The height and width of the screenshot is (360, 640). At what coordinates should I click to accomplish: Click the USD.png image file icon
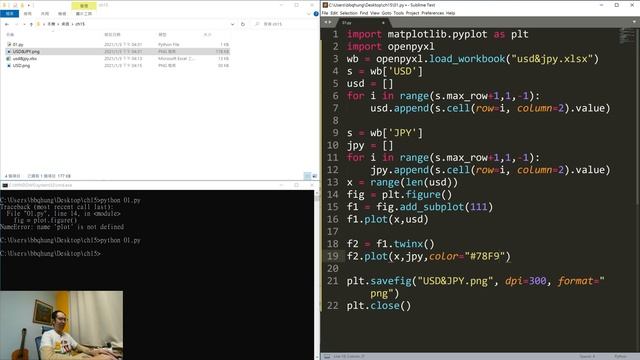[x=9, y=65]
